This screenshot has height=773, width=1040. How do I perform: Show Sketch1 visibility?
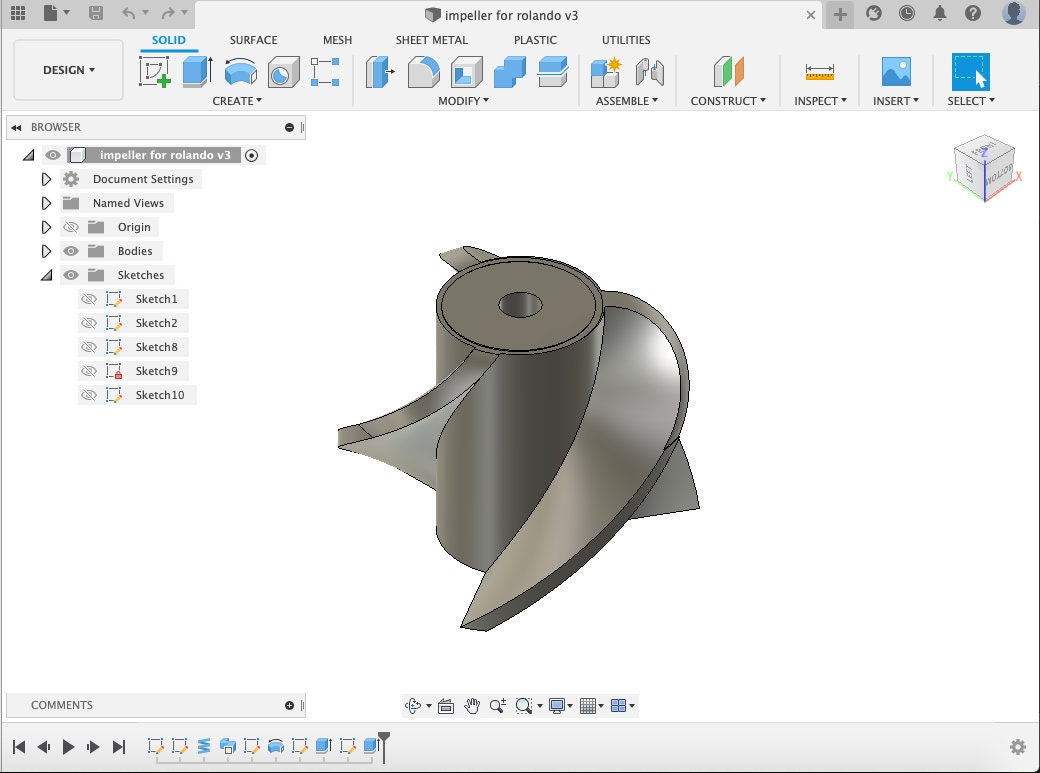click(88, 299)
